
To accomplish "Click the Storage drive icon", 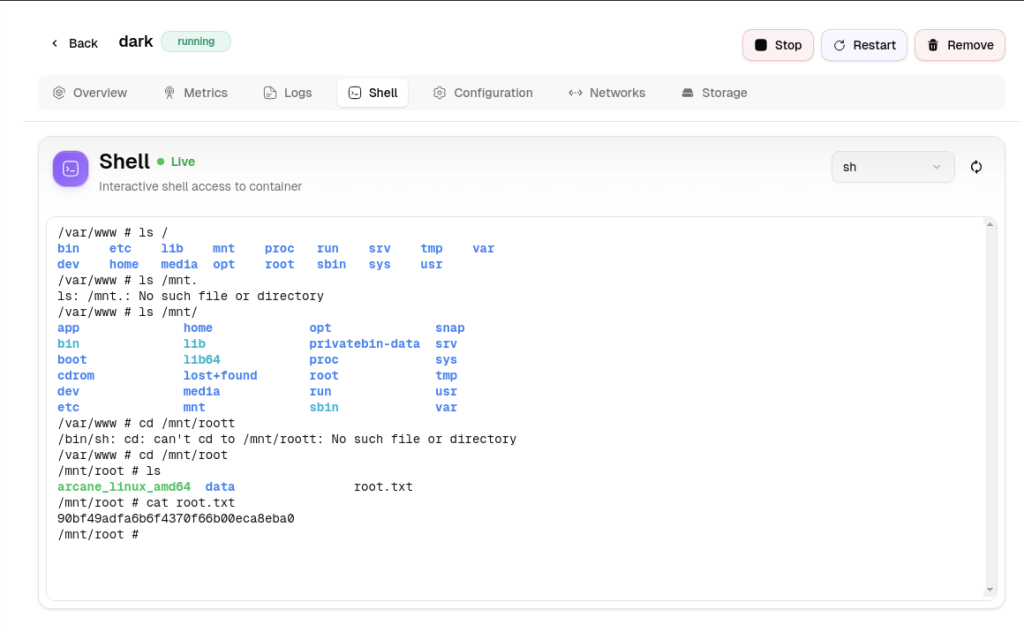I will 688,93.
